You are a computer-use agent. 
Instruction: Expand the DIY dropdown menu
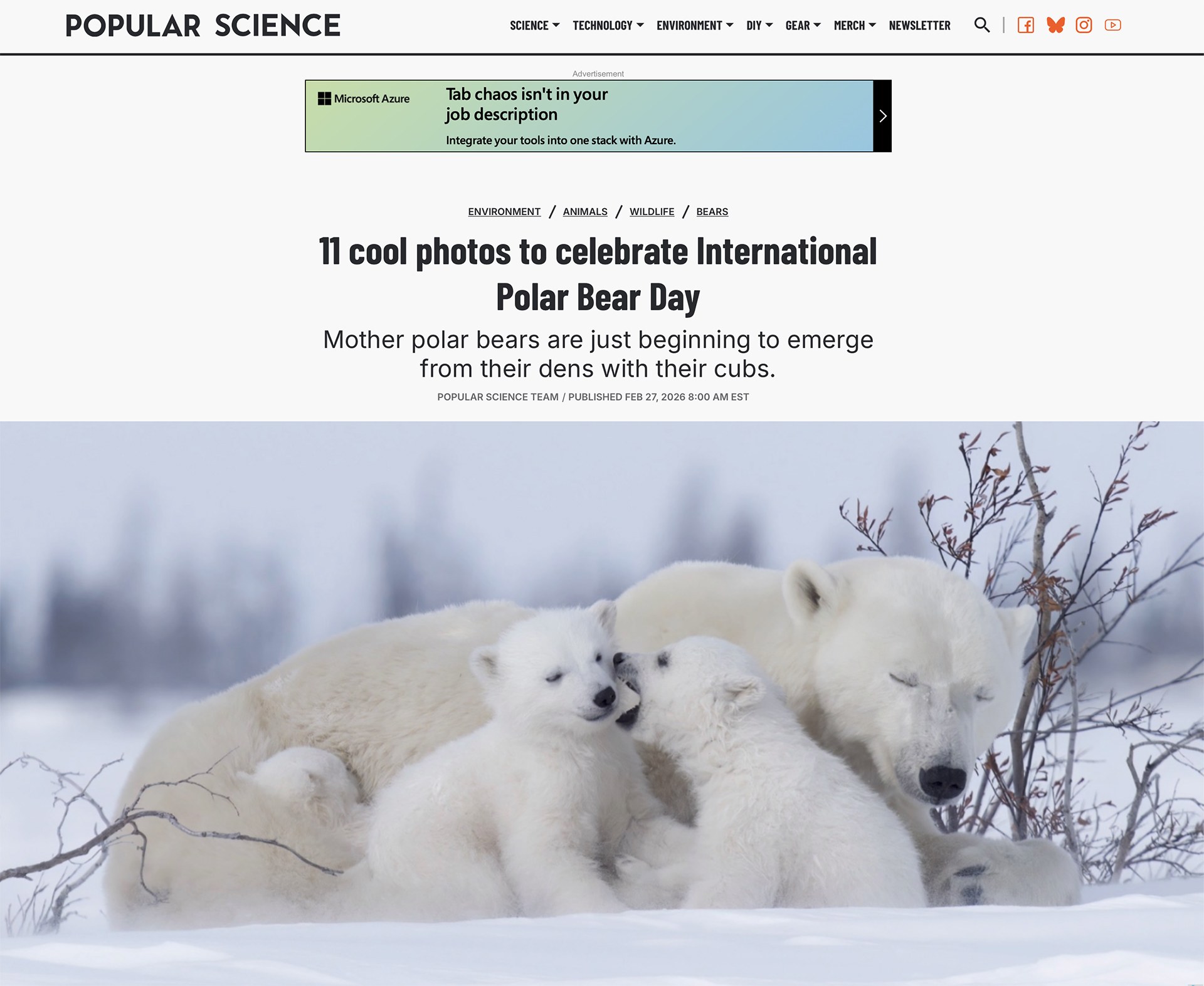[759, 26]
